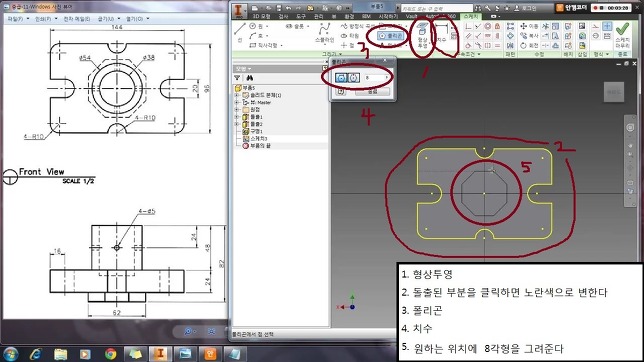Open 파일(F) menu in Photo Viewer
This screenshot has height=362, width=644.
click(x=18, y=19)
